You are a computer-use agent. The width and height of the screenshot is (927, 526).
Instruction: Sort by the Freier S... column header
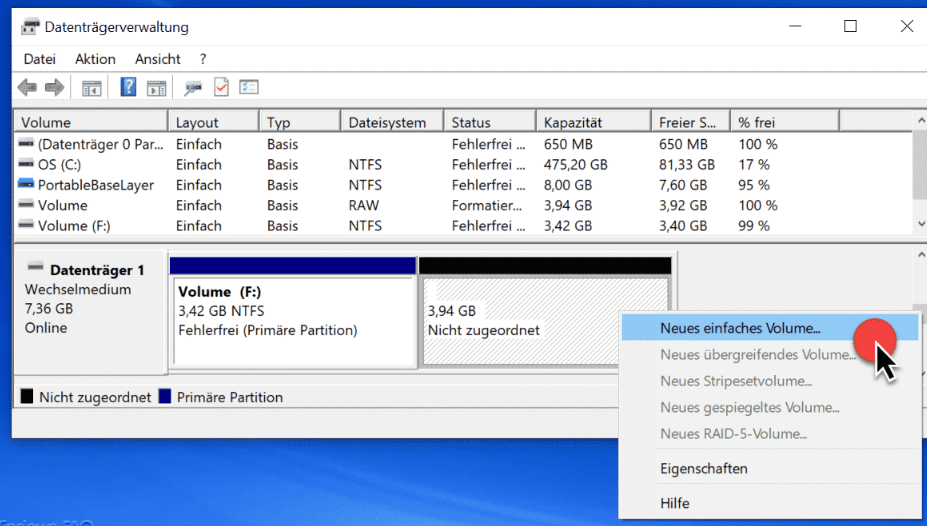click(691, 122)
